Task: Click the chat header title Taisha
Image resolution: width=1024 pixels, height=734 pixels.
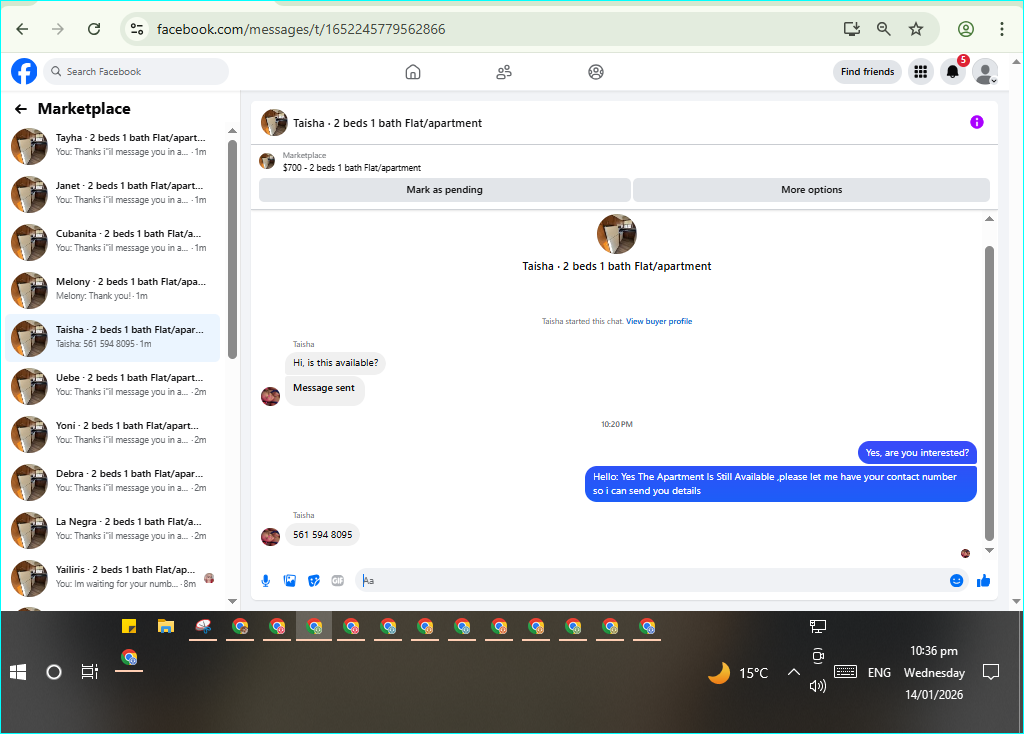Action: pyautogui.click(x=387, y=123)
